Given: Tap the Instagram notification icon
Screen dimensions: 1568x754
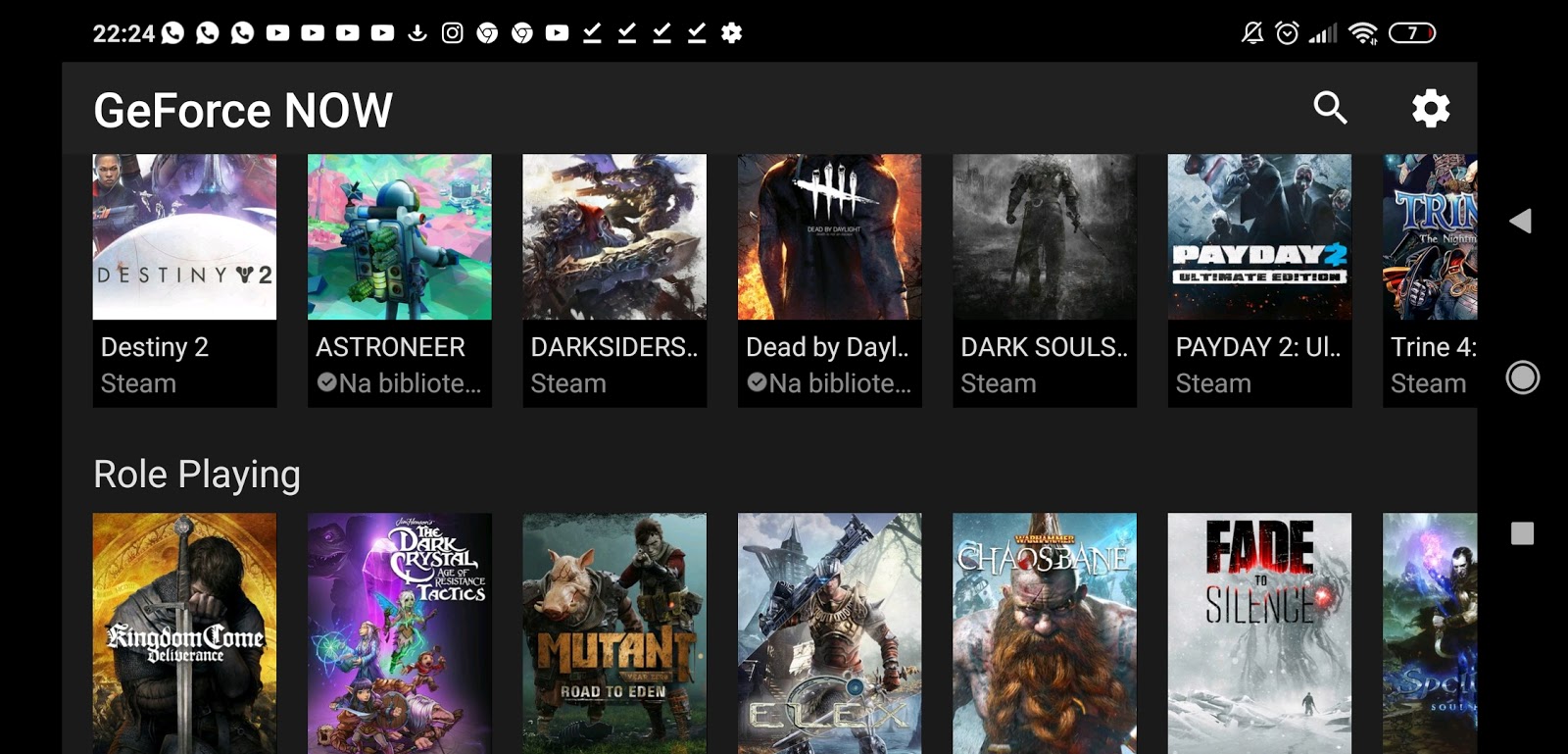Looking at the screenshot, I should click(x=452, y=32).
